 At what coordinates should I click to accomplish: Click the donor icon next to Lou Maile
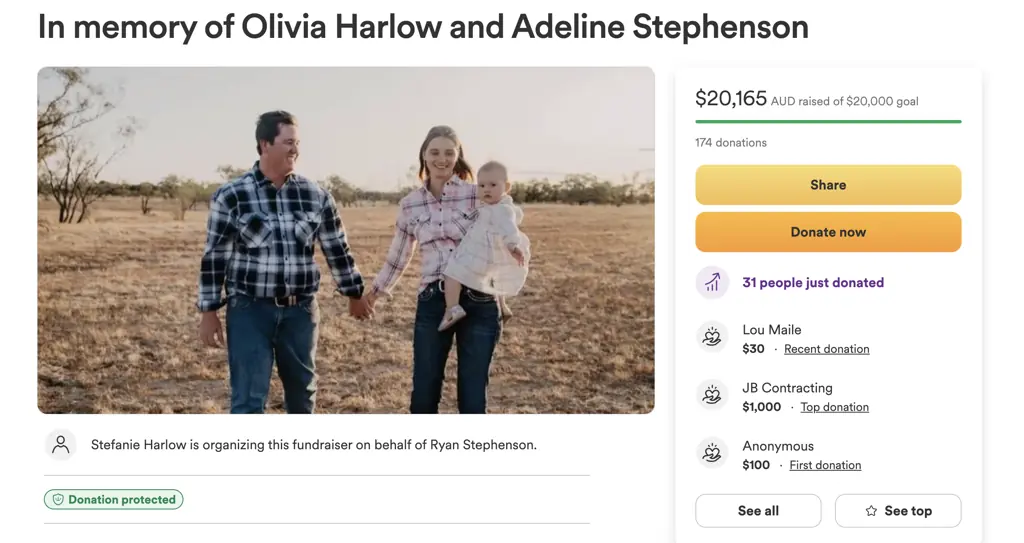tap(712, 338)
